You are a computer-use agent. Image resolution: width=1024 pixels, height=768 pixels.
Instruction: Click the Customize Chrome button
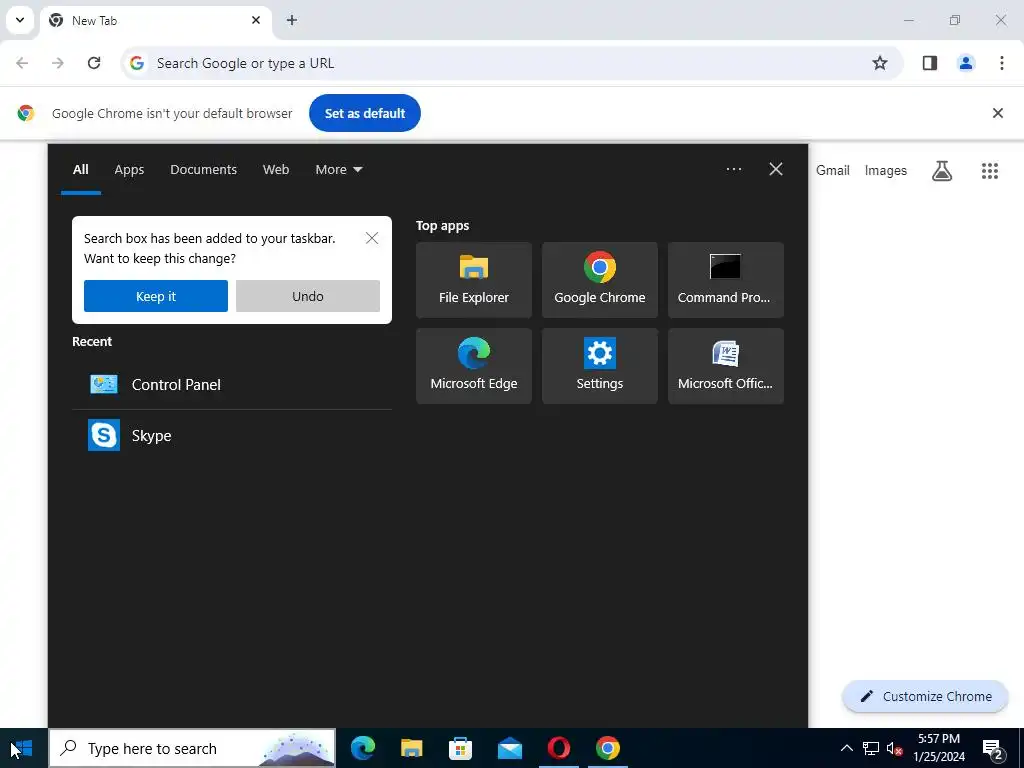coord(925,696)
